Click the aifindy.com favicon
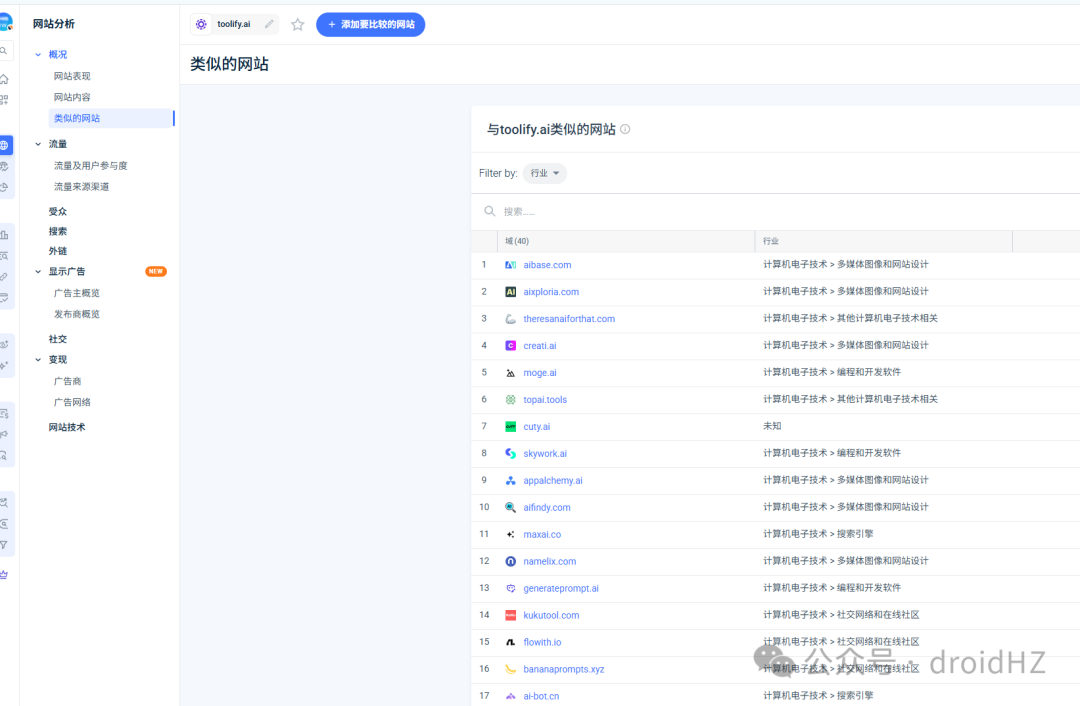Screen dimensions: 1080x706 (510, 508)
